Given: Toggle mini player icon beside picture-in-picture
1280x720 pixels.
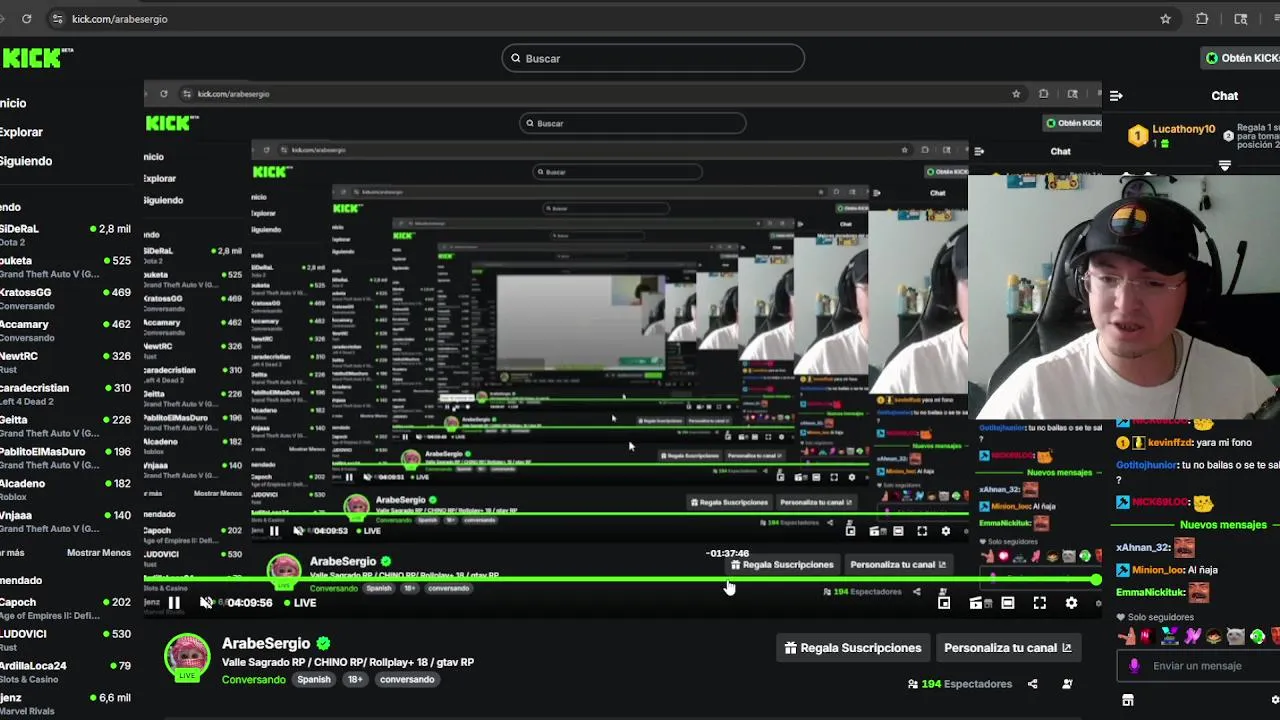Looking at the screenshot, I should (975, 603).
